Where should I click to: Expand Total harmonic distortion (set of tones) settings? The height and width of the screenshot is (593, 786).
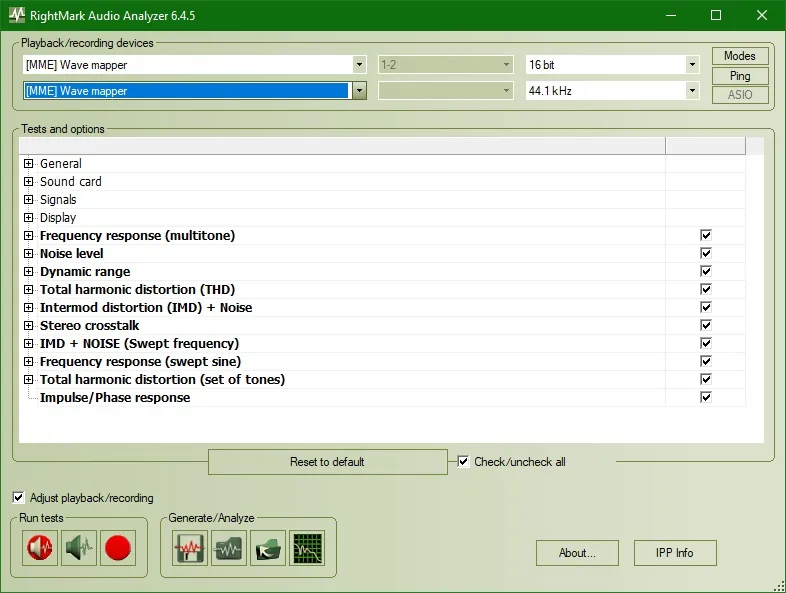(29, 380)
